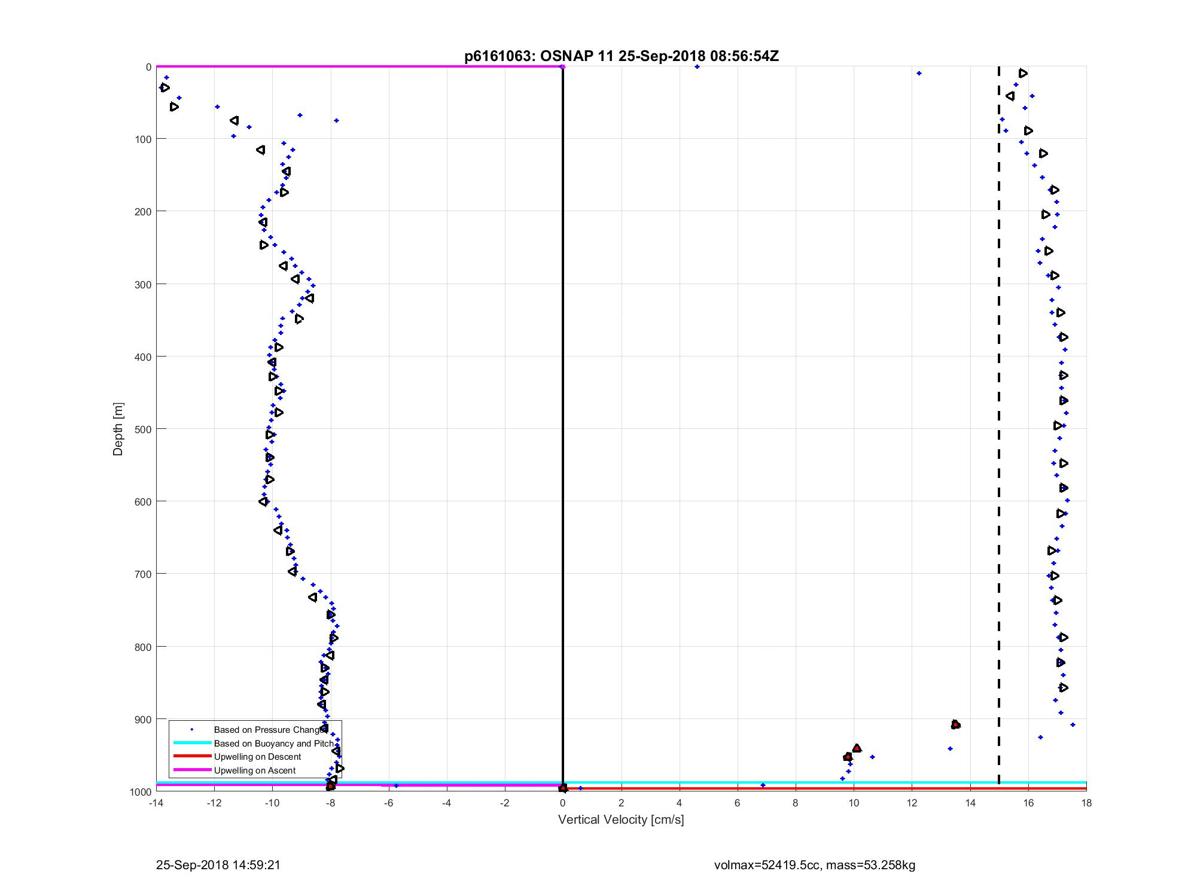This screenshot has width=1200, height=889.
Task: Click x-axis tick label '18'
Action: [x=1086, y=802]
